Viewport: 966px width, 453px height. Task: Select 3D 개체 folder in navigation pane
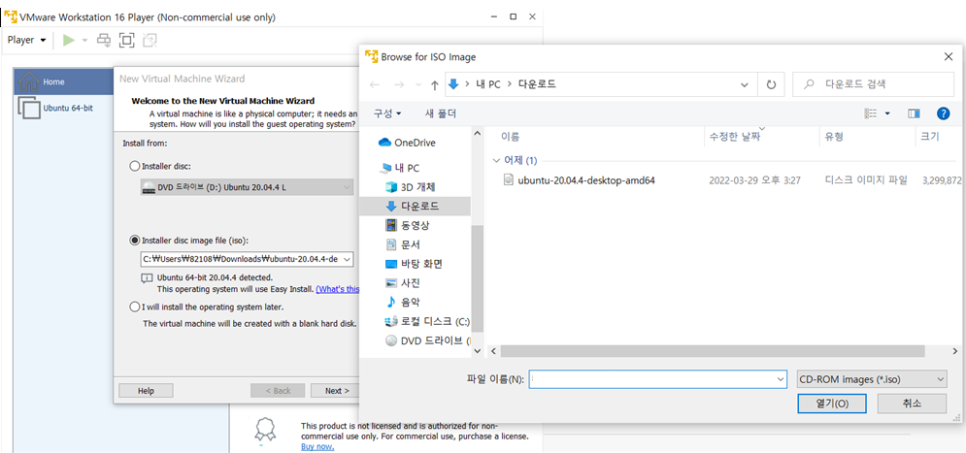410,187
